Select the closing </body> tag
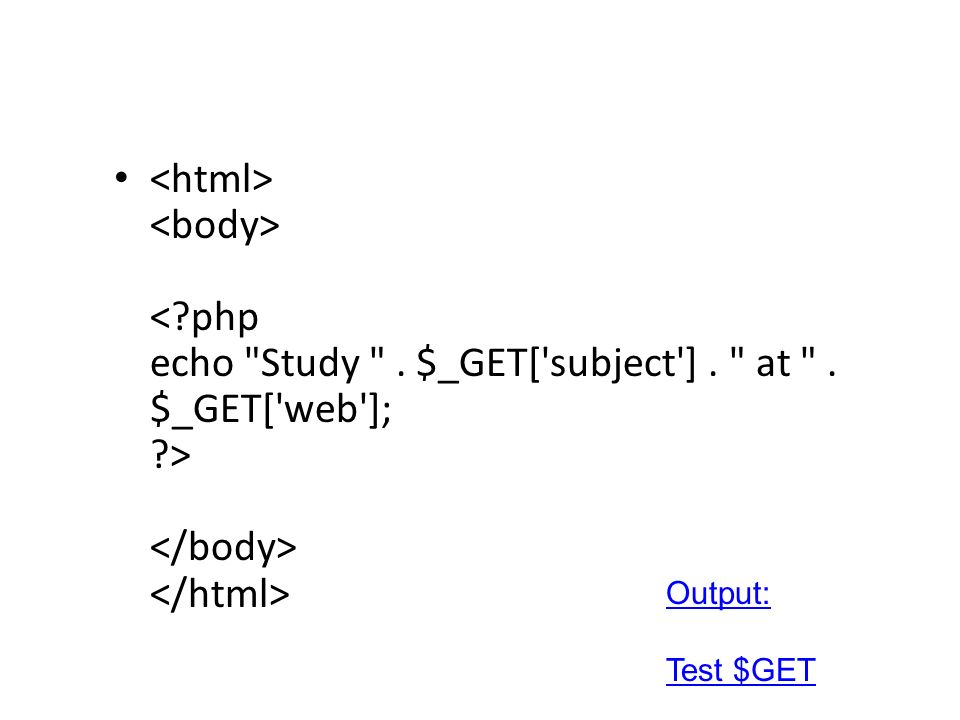Image resolution: width=960 pixels, height=720 pixels. 223,547
